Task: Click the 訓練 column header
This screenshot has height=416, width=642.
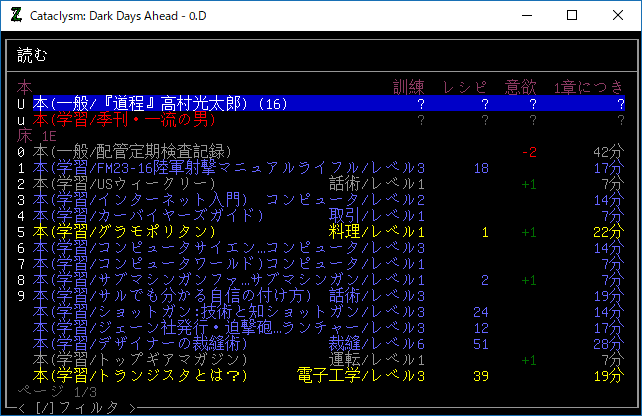Action: coord(410,87)
